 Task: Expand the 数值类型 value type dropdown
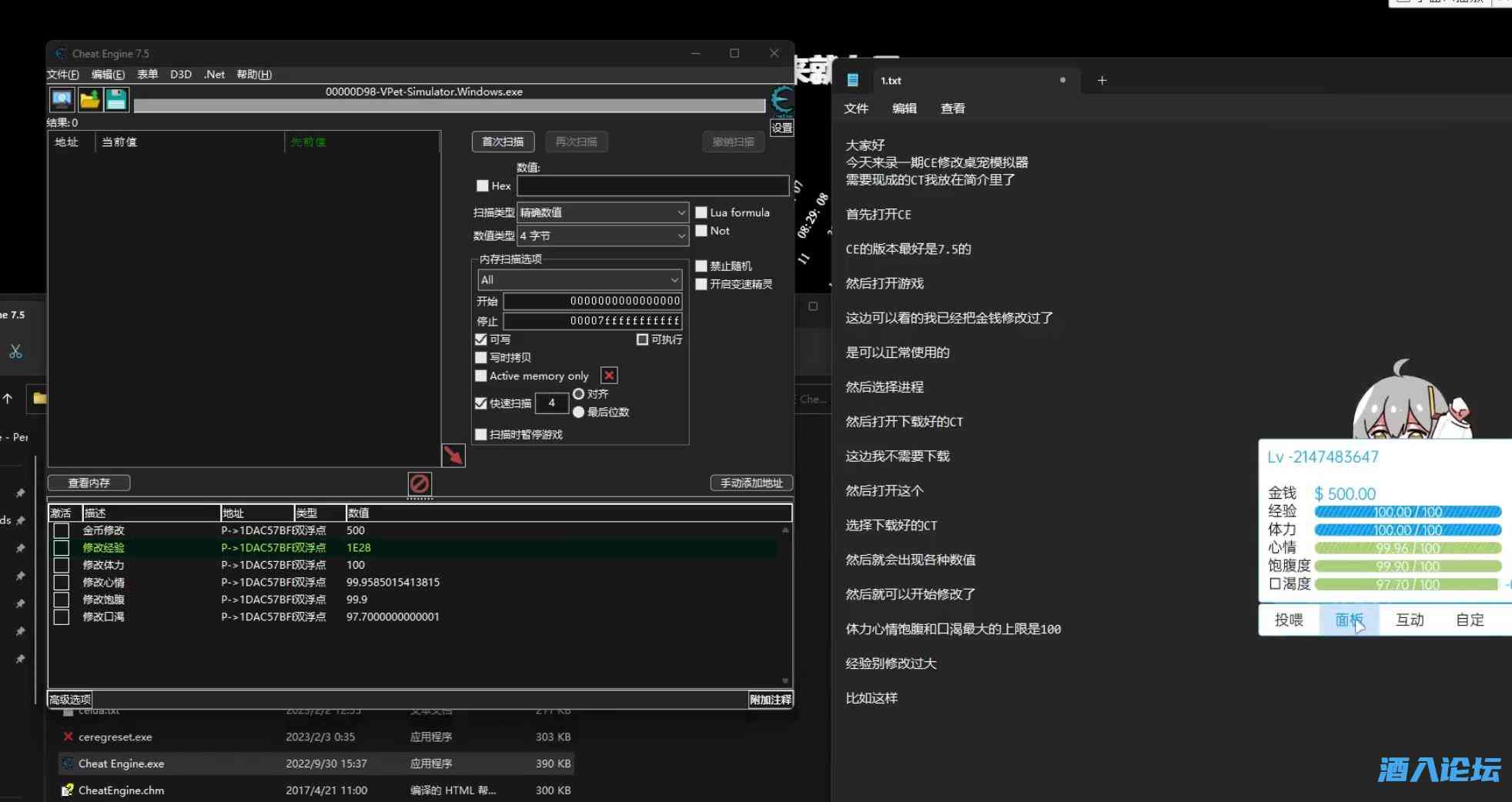point(602,236)
